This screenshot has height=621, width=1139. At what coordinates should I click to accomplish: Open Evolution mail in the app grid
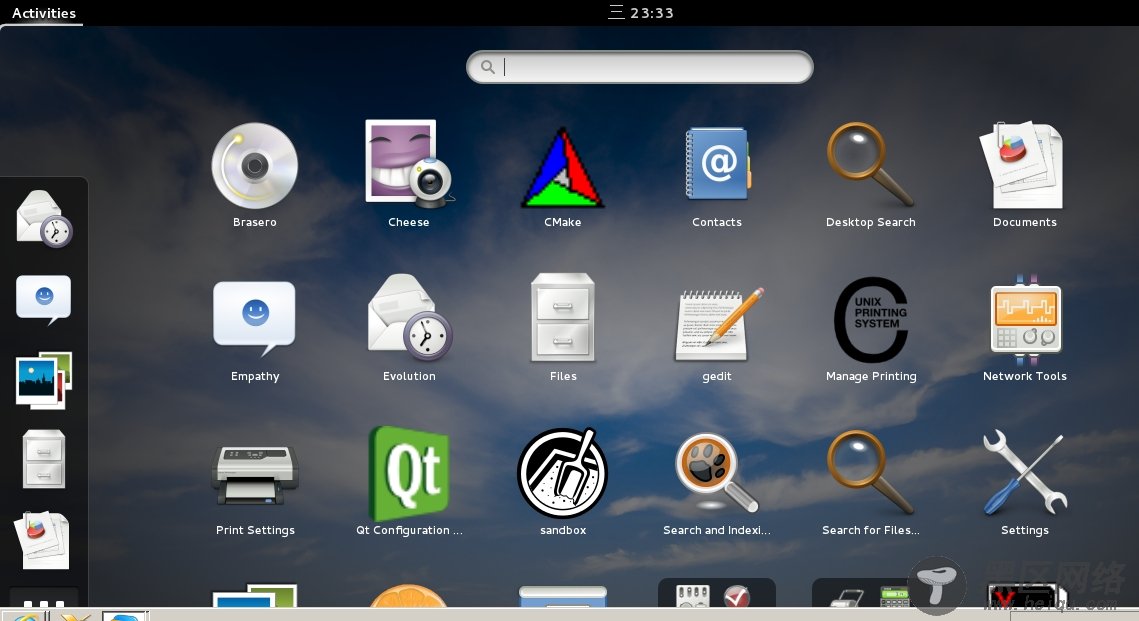pyautogui.click(x=410, y=317)
